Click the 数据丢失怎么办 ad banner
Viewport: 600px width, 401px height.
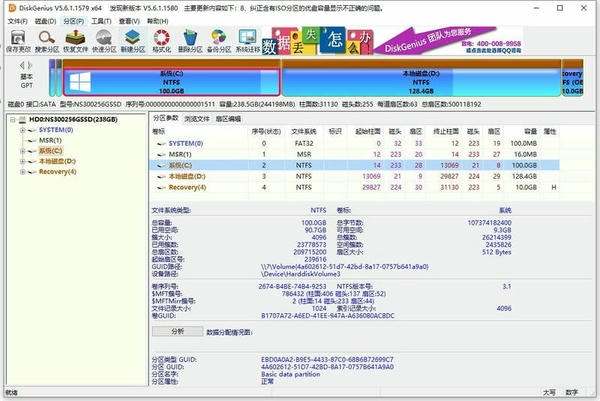coord(317,41)
